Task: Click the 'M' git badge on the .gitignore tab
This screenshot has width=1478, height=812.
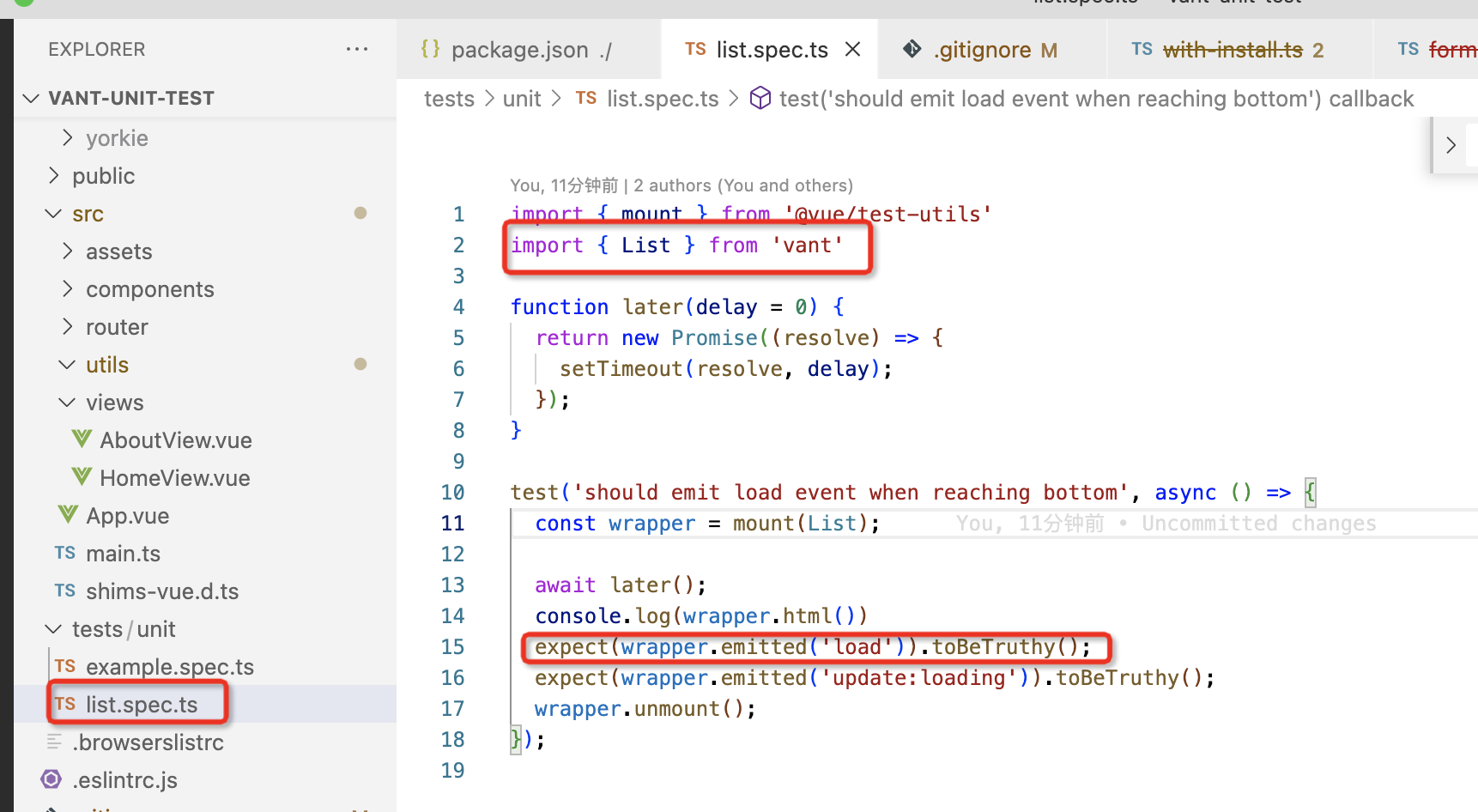Action: [x=1051, y=50]
